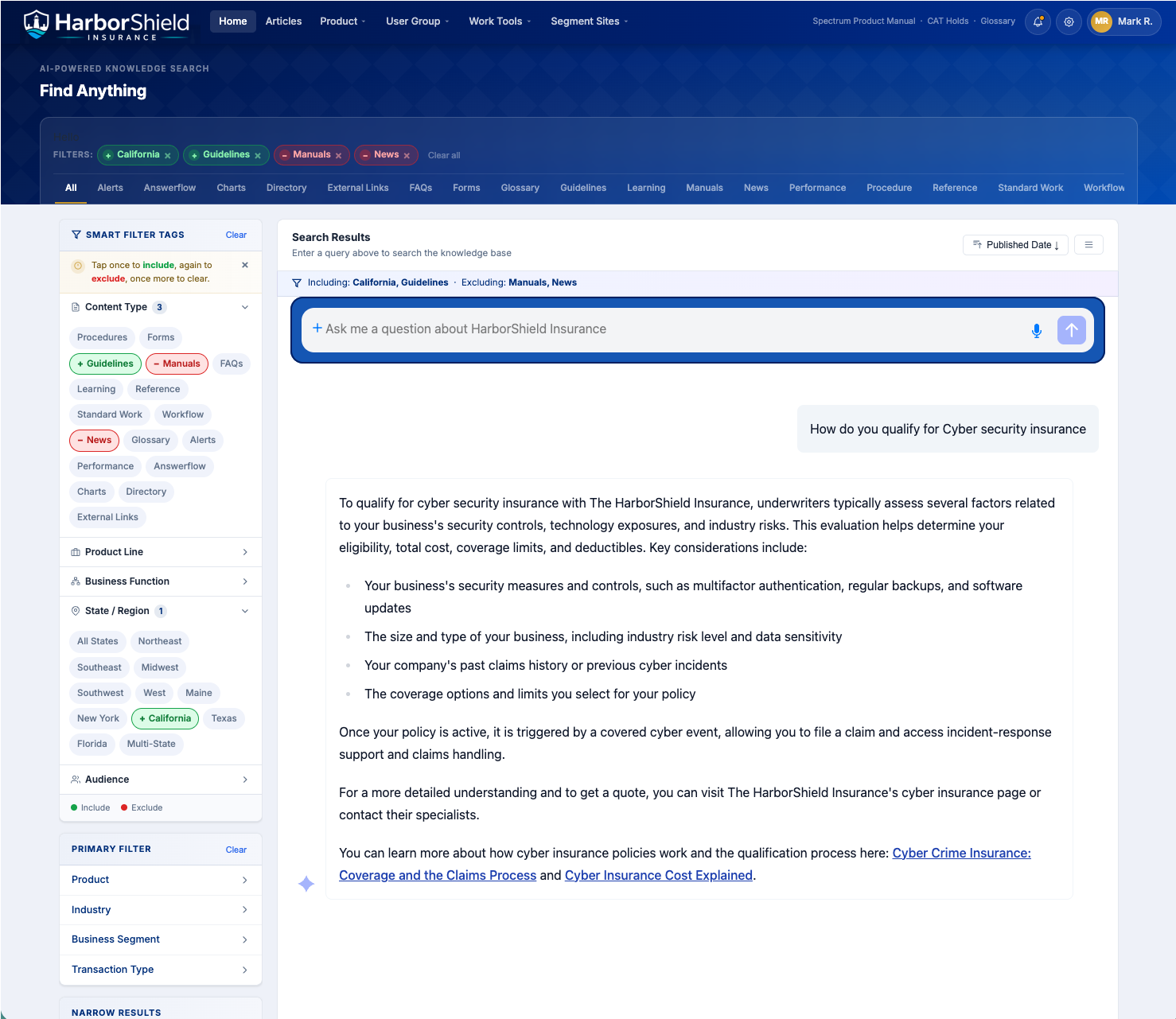The image size is (1176, 1019).
Task: Open Glossary link in top right header
Action: click(998, 21)
